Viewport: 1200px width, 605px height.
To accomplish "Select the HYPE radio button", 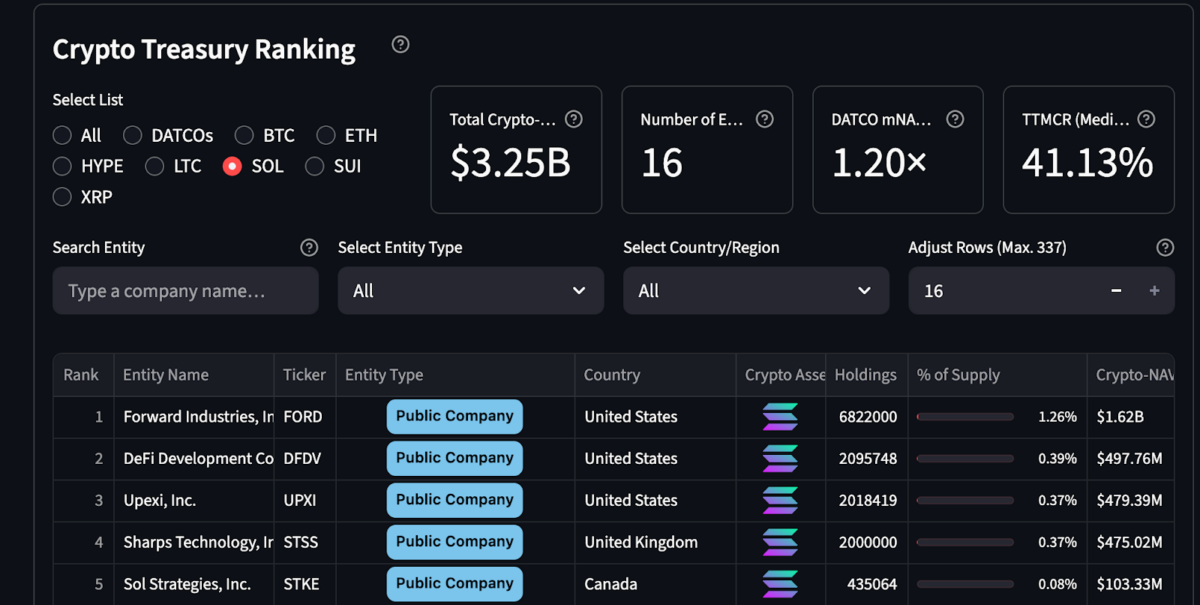I will tap(62, 166).
